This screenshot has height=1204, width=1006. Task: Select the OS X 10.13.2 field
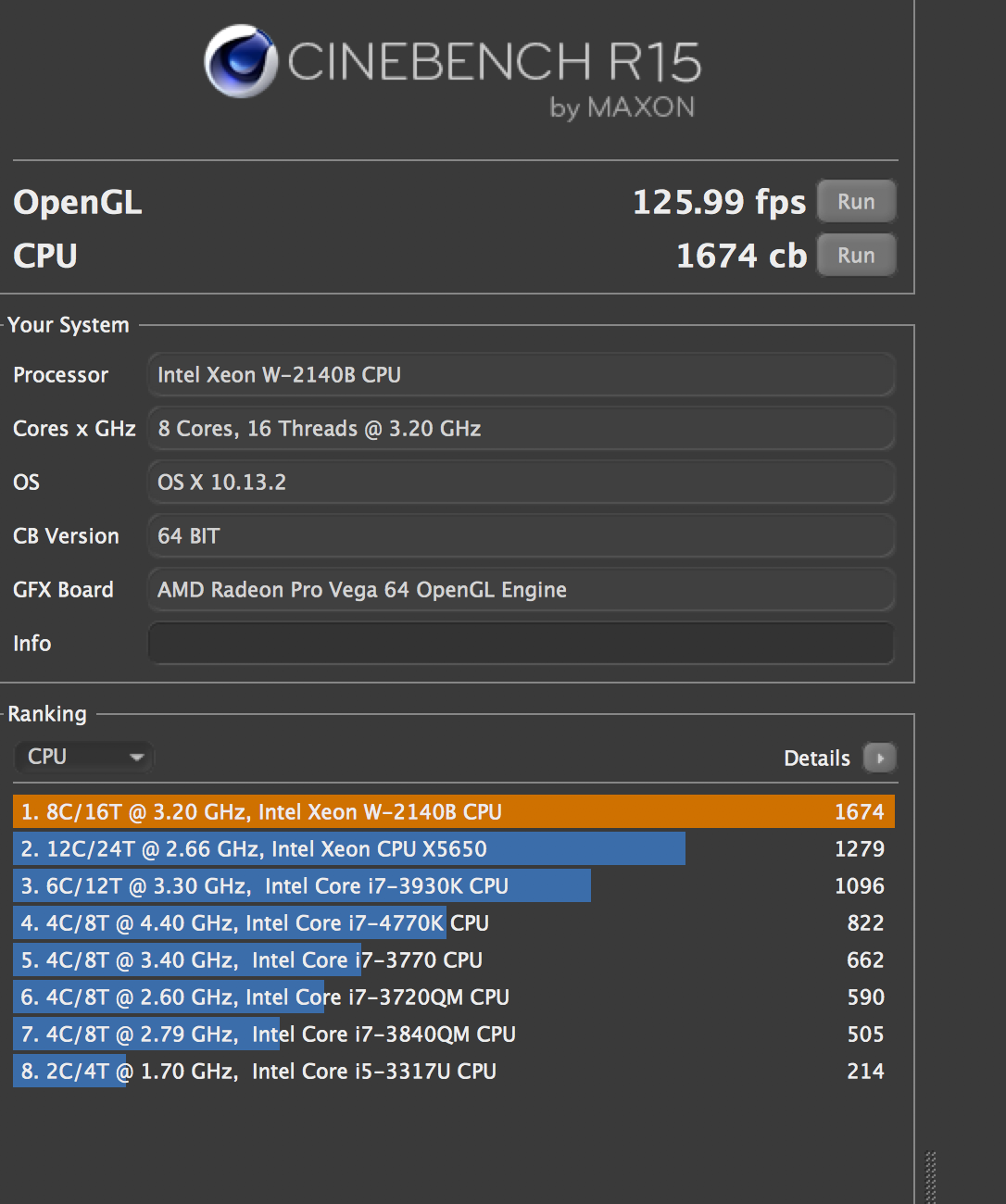coord(521,483)
